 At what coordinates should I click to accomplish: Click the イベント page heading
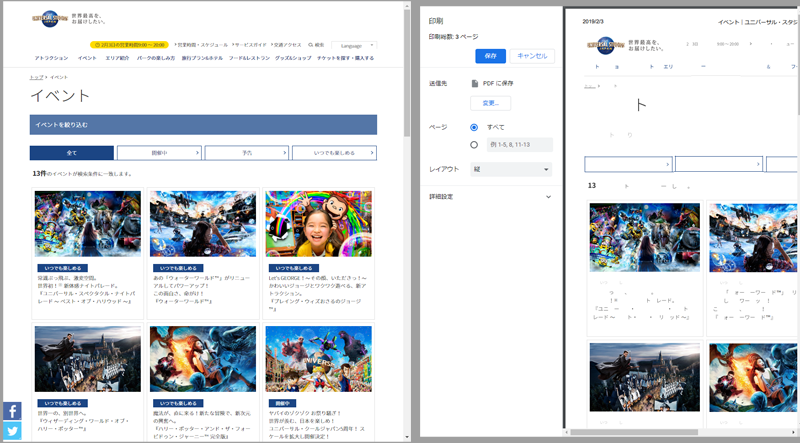click(60, 95)
